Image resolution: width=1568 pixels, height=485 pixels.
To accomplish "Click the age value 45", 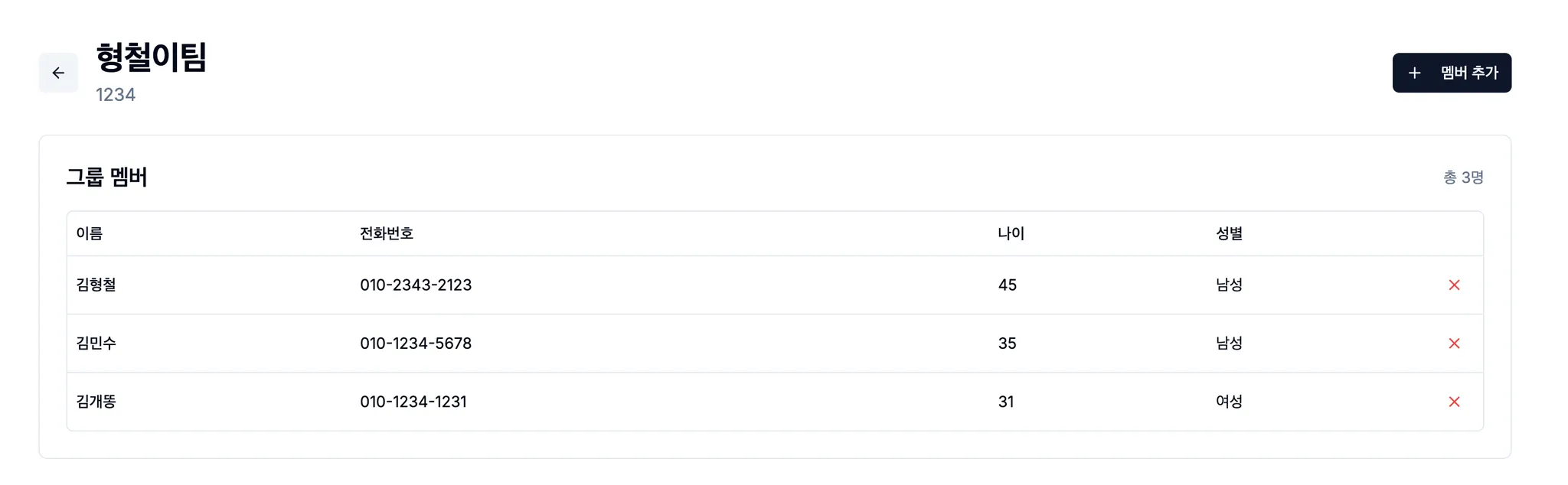I will click(x=1007, y=285).
